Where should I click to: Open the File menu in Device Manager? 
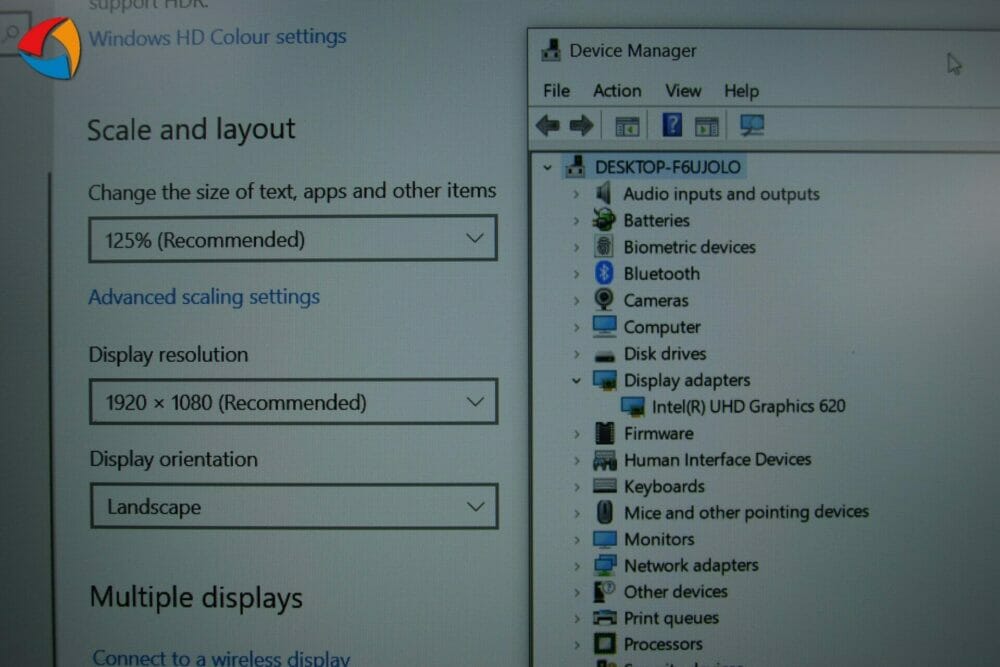click(556, 91)
